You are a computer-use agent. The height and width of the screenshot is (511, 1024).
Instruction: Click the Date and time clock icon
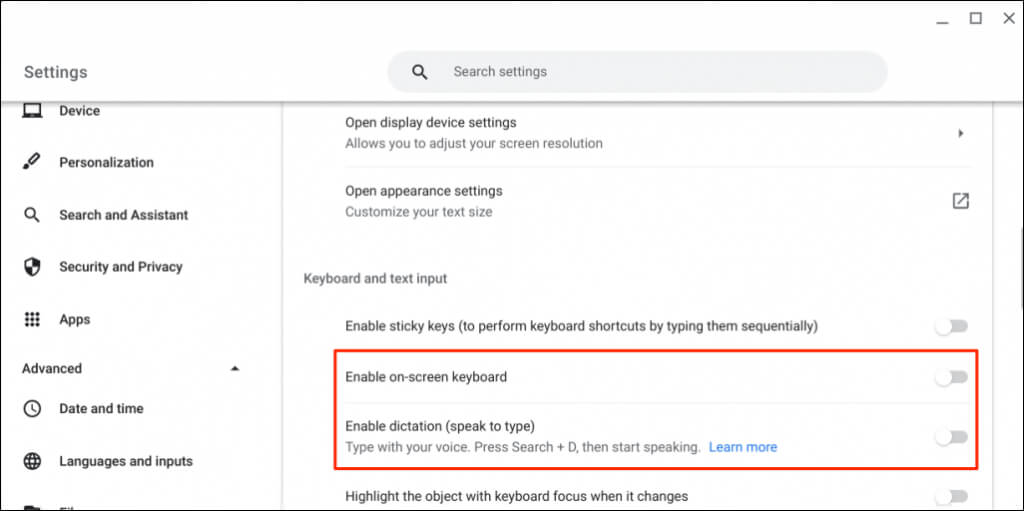click(32, 409)
